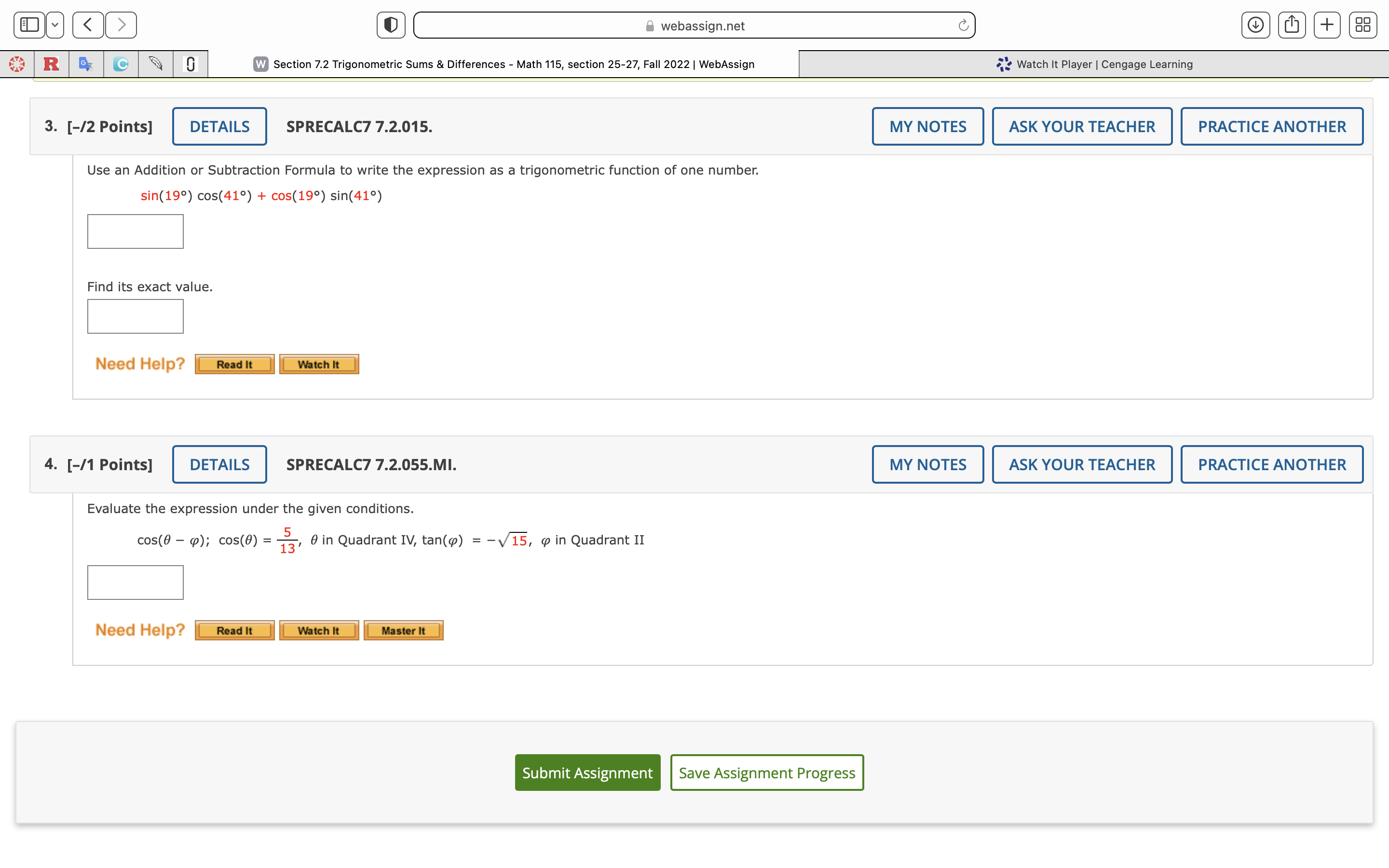Open the privacy report shield icon

click(390, 25)
